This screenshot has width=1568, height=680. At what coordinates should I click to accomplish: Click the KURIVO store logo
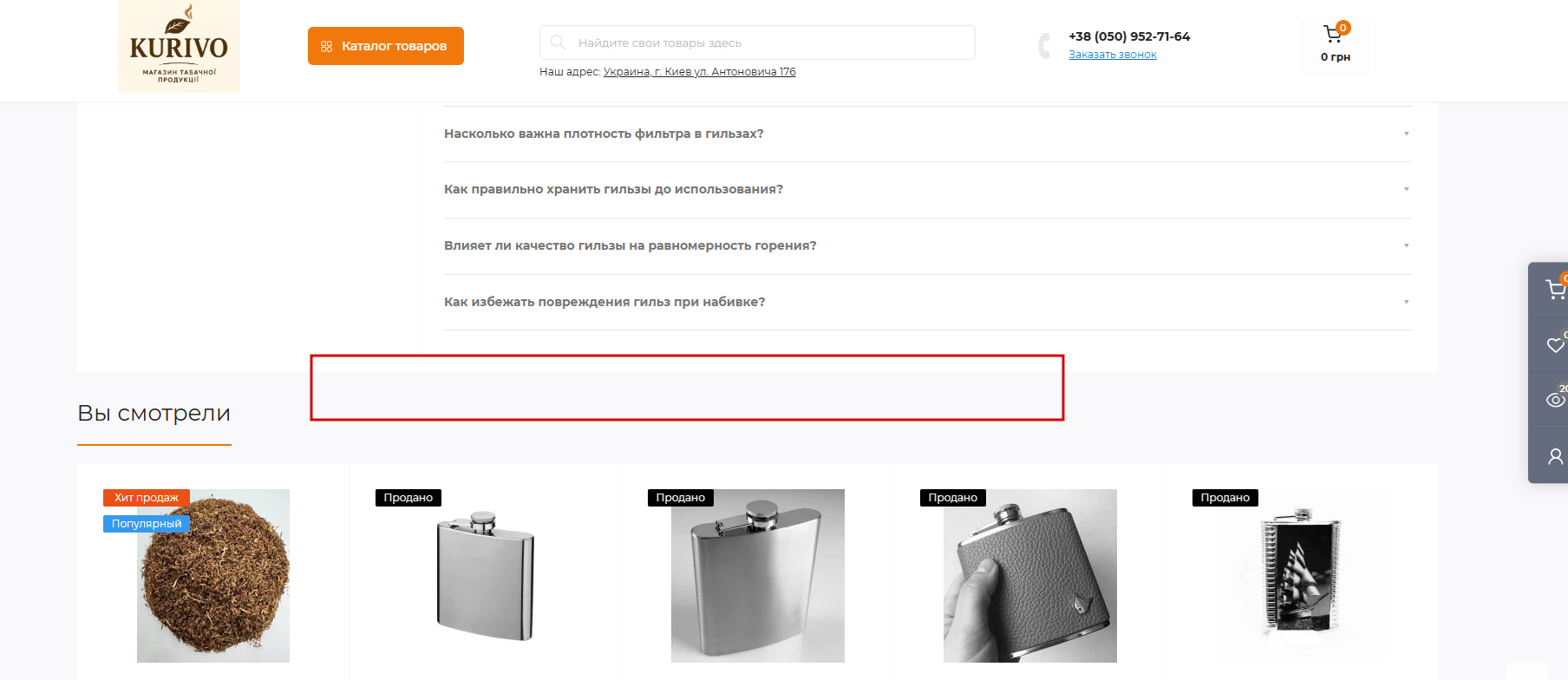click(179, 46)
